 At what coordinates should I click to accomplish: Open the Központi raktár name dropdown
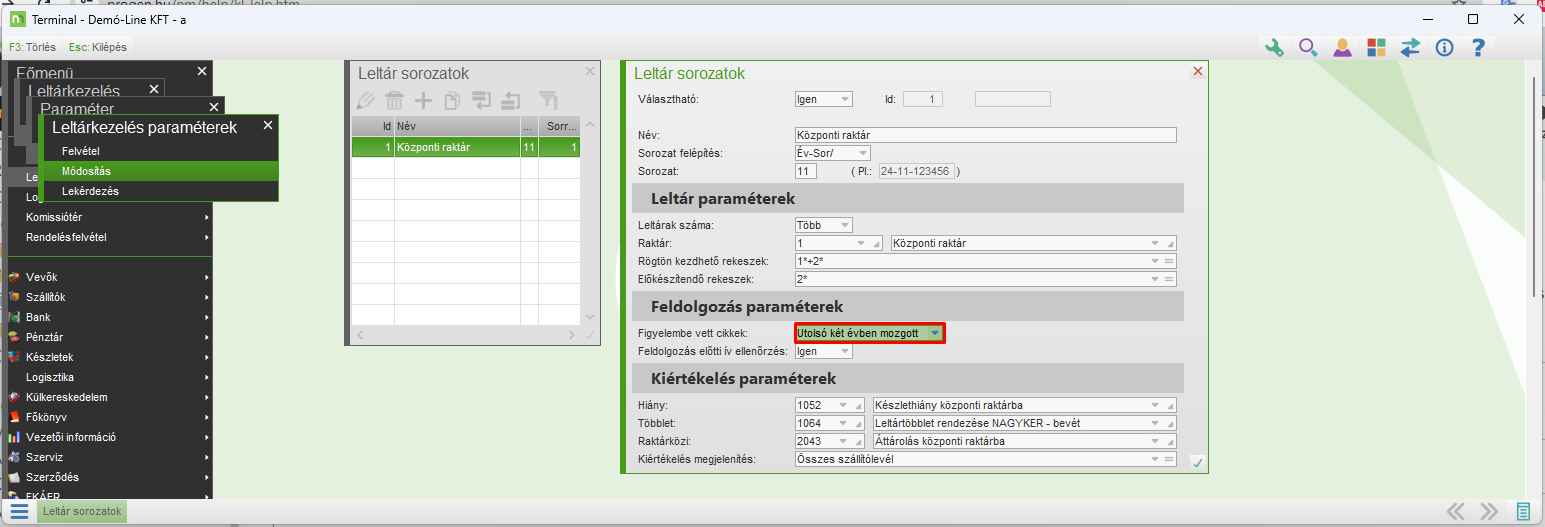point(1156,243)
